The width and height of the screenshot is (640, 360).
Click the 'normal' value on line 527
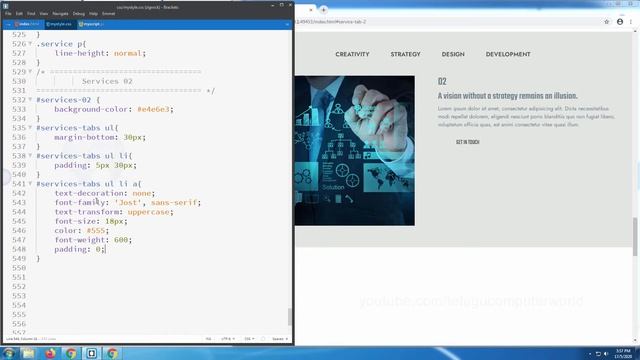tap(128, 53)
